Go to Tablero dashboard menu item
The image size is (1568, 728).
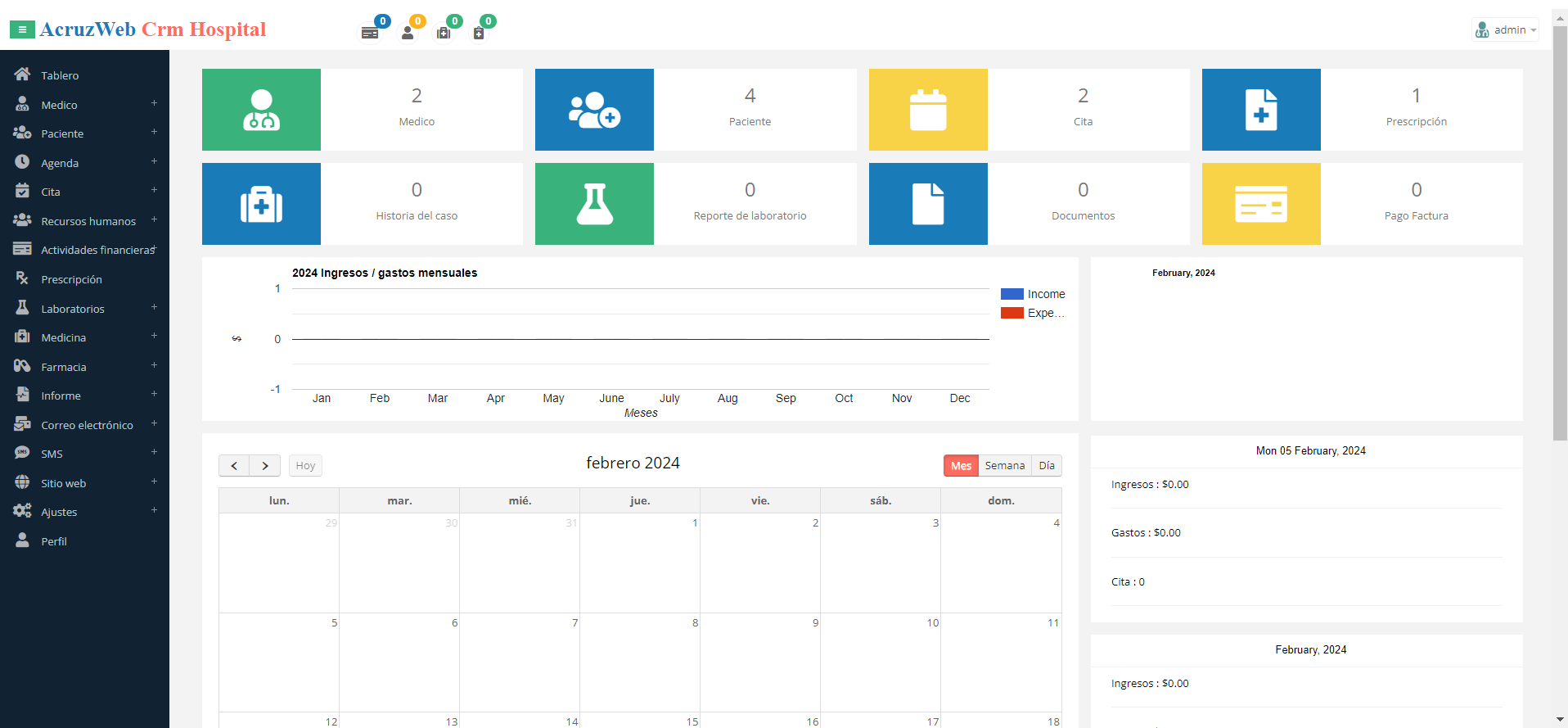(85, 75)
